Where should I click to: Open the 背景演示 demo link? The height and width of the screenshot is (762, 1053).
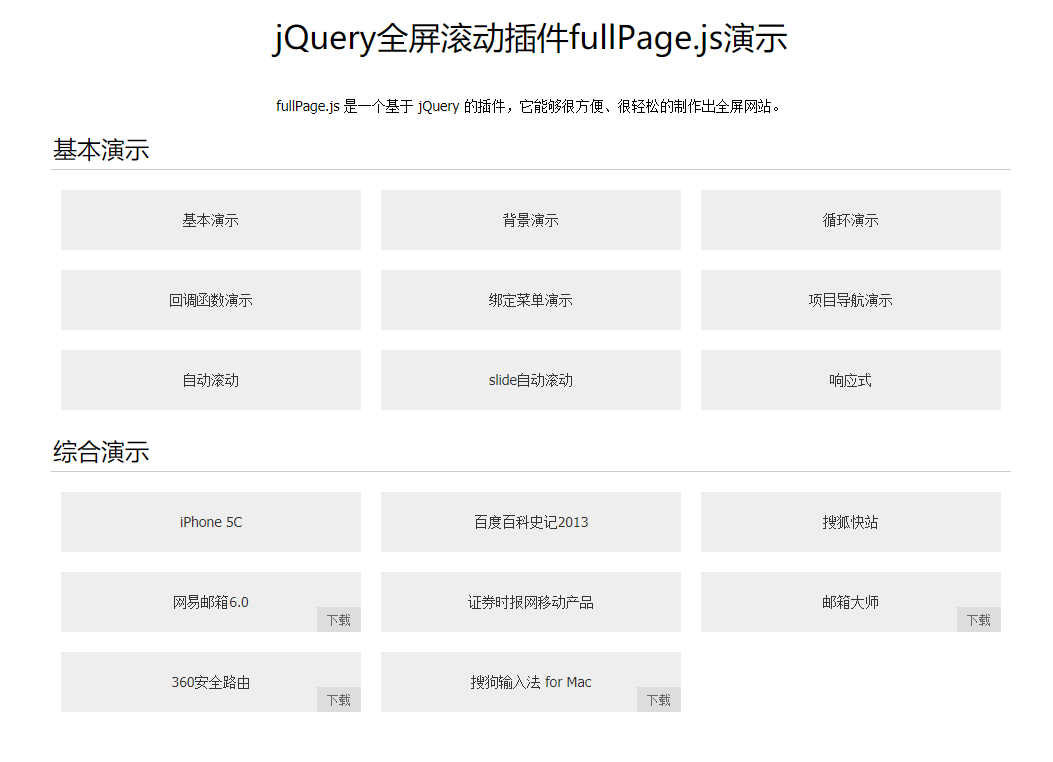530,220
